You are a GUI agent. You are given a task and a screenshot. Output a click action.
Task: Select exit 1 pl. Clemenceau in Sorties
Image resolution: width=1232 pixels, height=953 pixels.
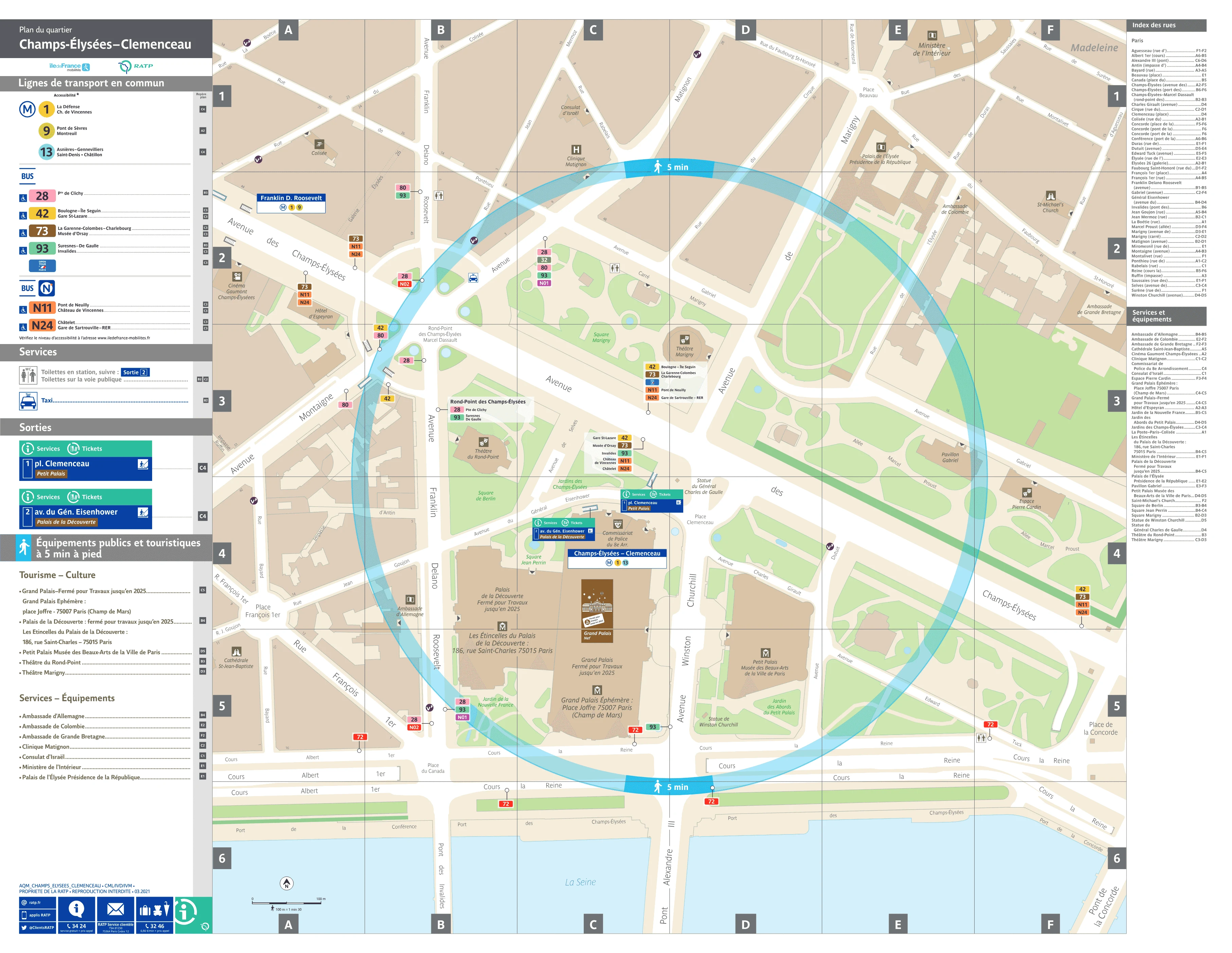(x=85, y=461)
